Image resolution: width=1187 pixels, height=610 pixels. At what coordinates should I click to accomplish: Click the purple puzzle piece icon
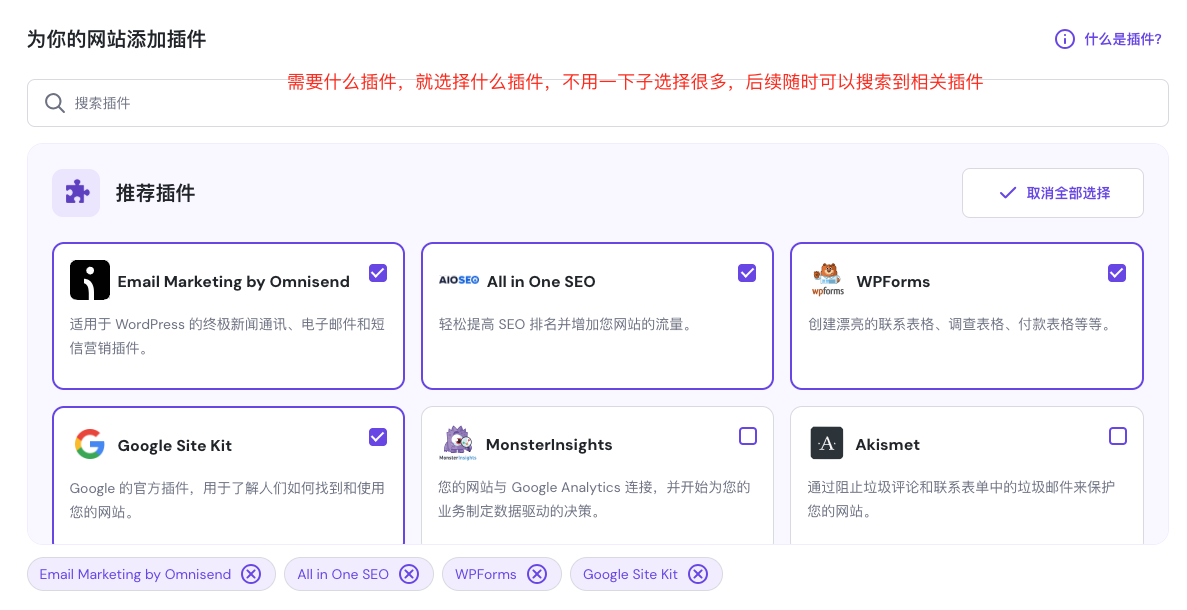[x=76, y=193]
